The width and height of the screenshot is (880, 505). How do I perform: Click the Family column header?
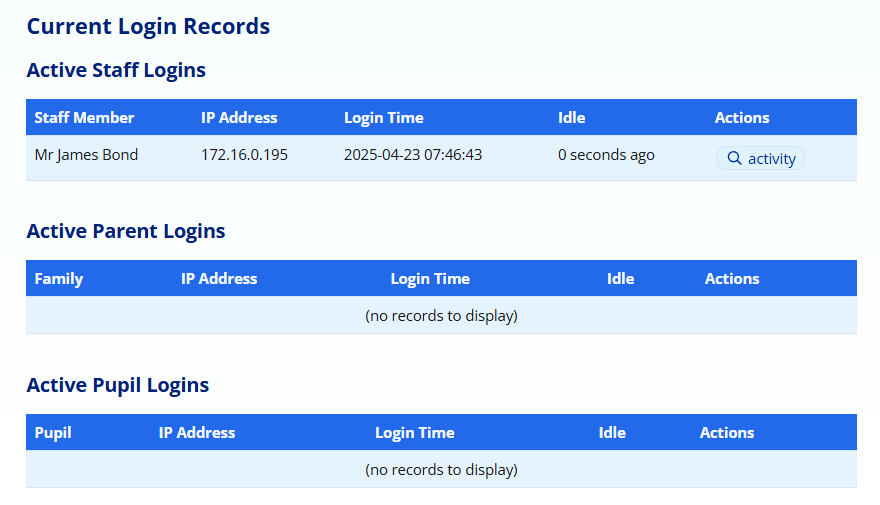click(x=59, y=278)
